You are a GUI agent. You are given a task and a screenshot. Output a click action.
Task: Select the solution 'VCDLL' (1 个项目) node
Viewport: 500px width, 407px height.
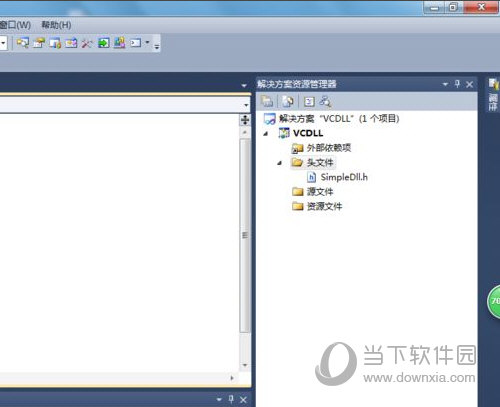click(x=339, y=118)
